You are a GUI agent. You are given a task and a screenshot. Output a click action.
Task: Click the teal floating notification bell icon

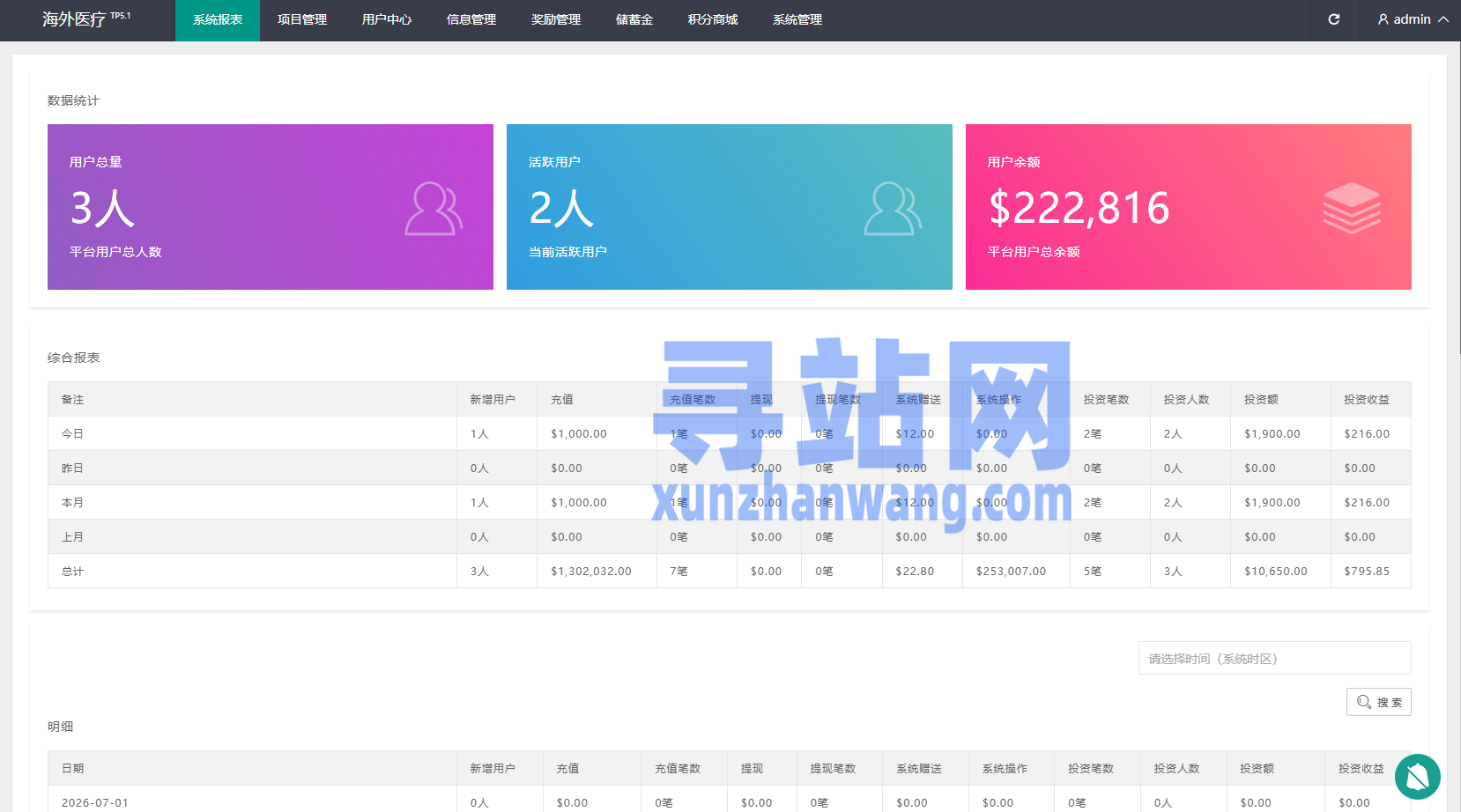point(1418,777)
